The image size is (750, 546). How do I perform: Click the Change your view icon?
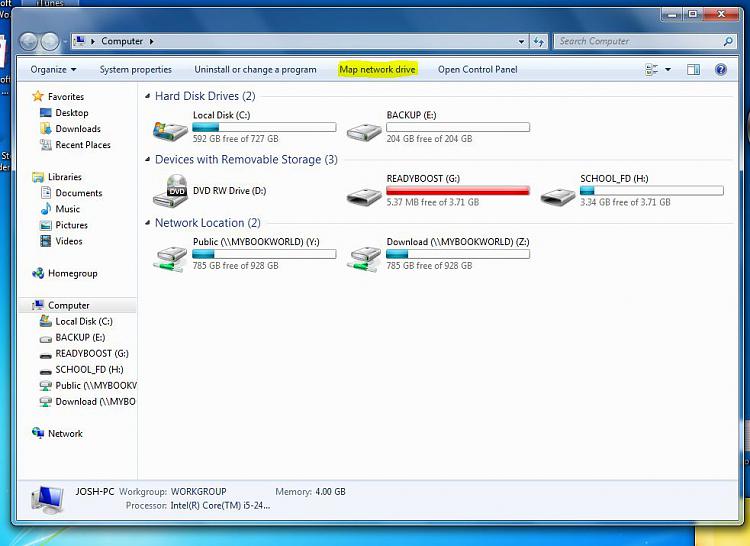(x=651, y=70)
